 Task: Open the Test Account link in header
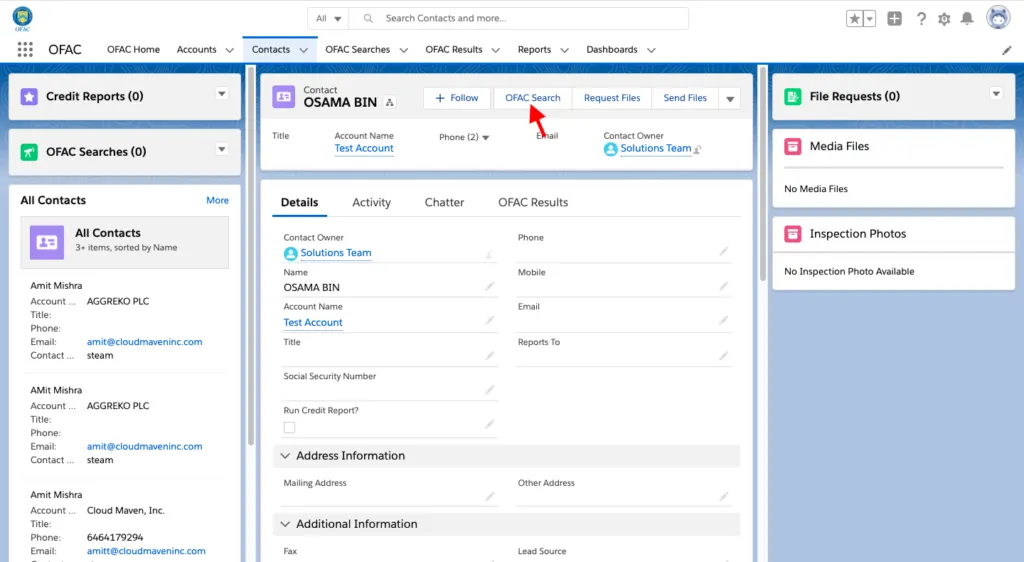click(364, 149)
